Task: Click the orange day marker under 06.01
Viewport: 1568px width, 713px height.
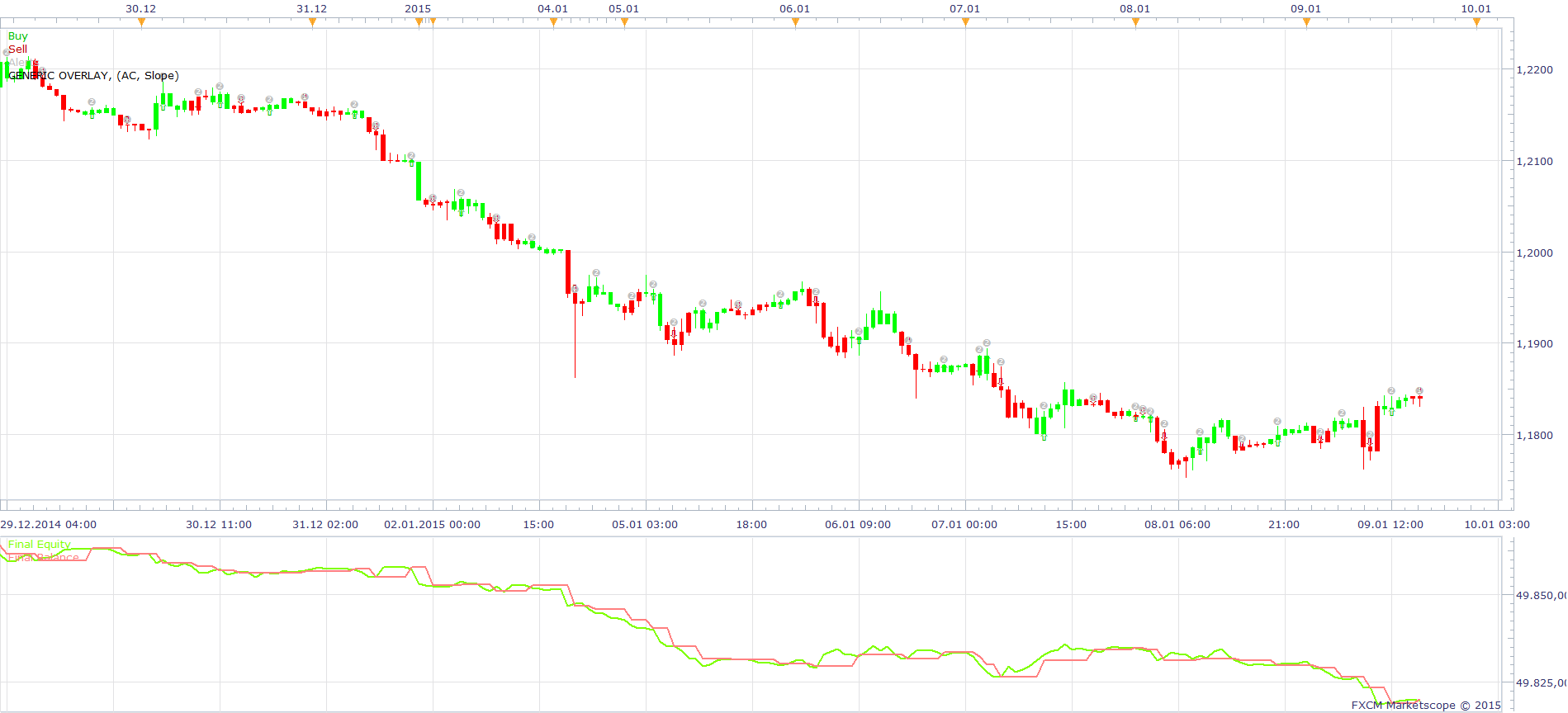Action: (795, 22)
